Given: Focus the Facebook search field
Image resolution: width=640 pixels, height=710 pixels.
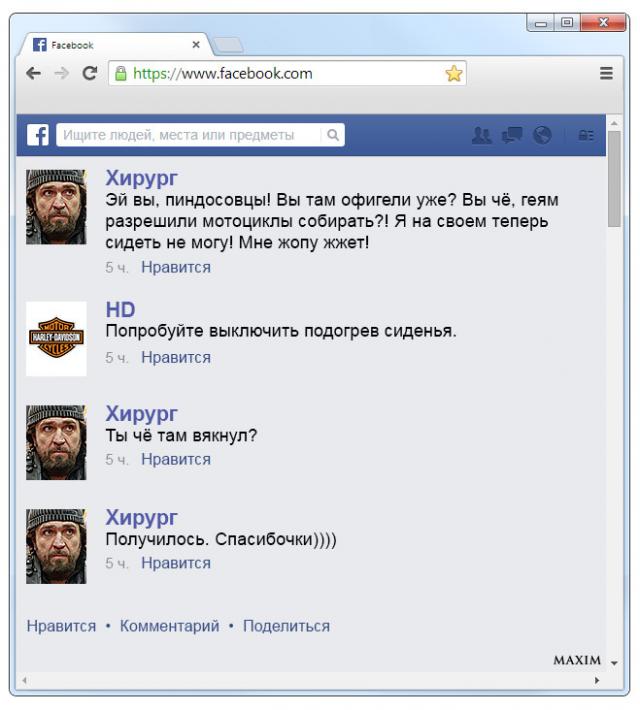Looking at the screenshot, I should point(190,135).
